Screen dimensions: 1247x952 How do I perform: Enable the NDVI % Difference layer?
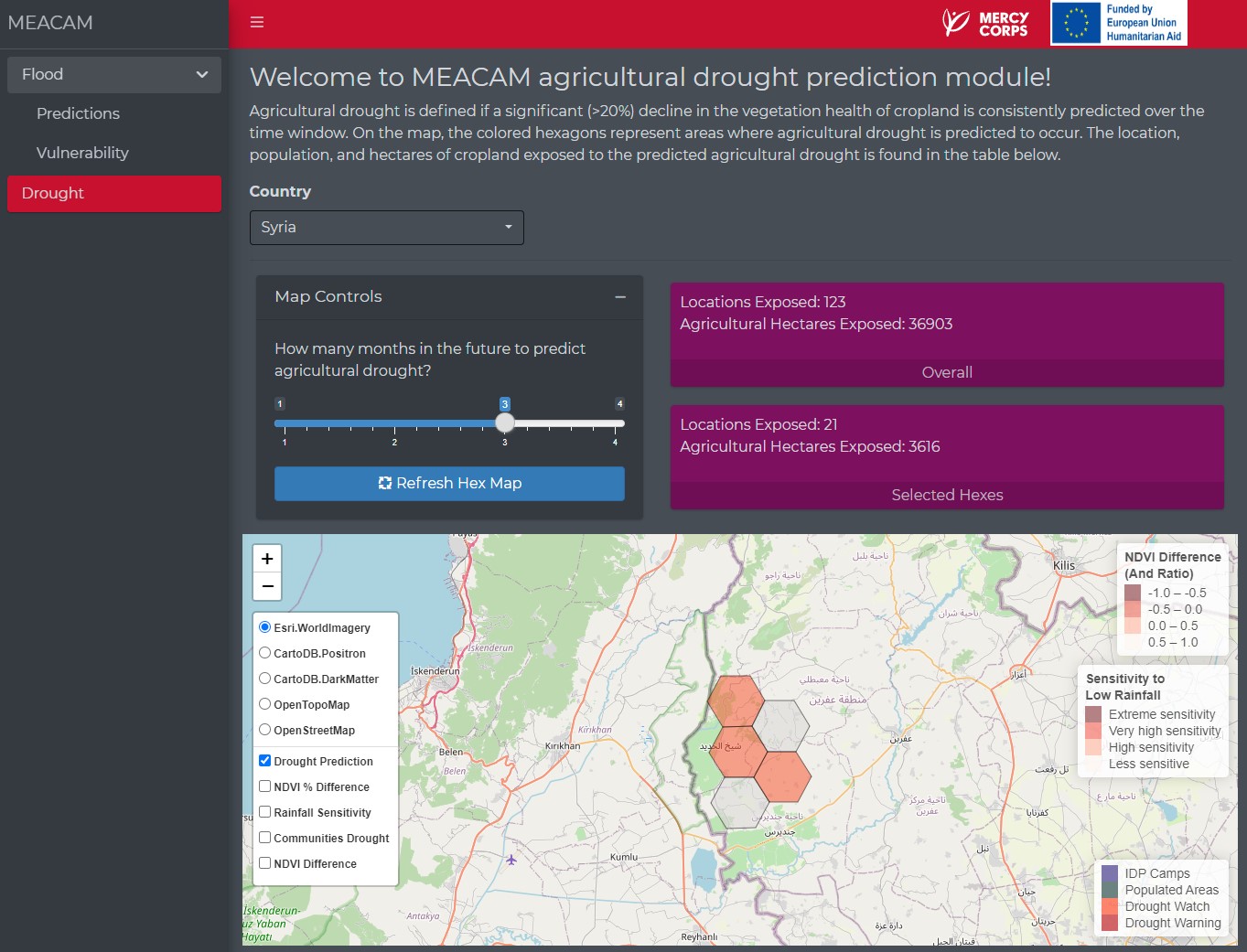[264, 786]
